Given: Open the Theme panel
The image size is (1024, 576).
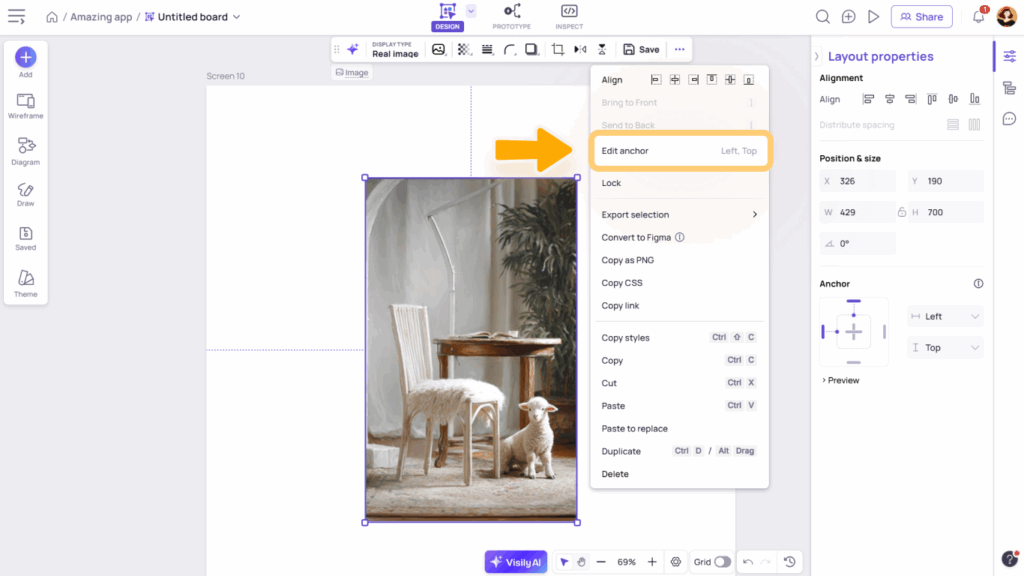Looking at the screenshot, I should point(25,283).
